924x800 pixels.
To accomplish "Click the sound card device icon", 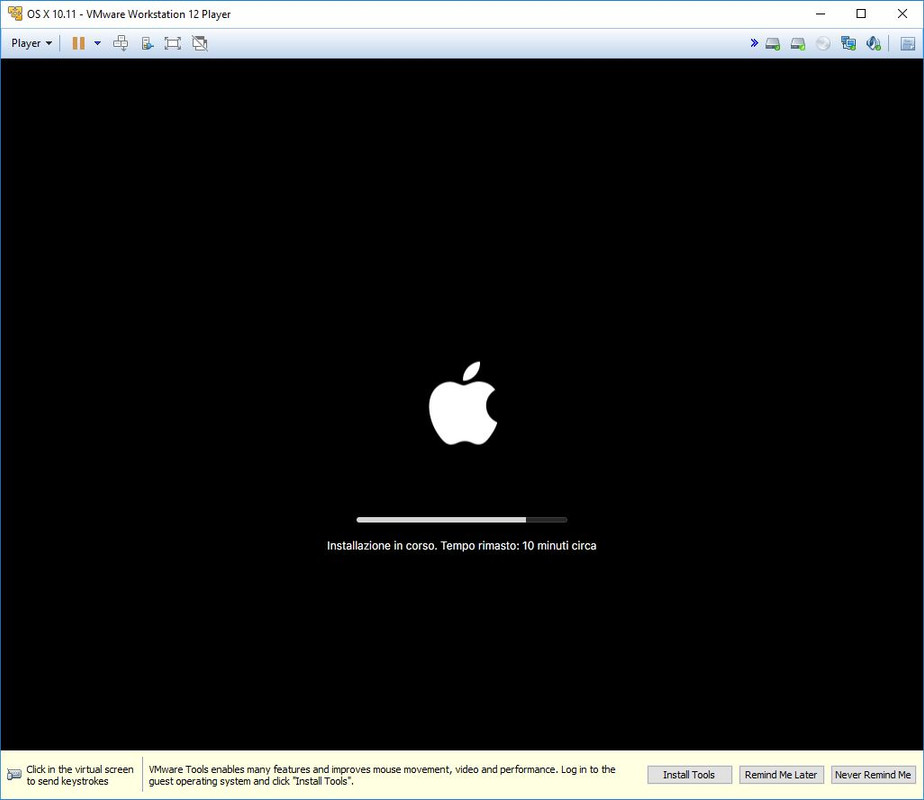I will point(873,44).
